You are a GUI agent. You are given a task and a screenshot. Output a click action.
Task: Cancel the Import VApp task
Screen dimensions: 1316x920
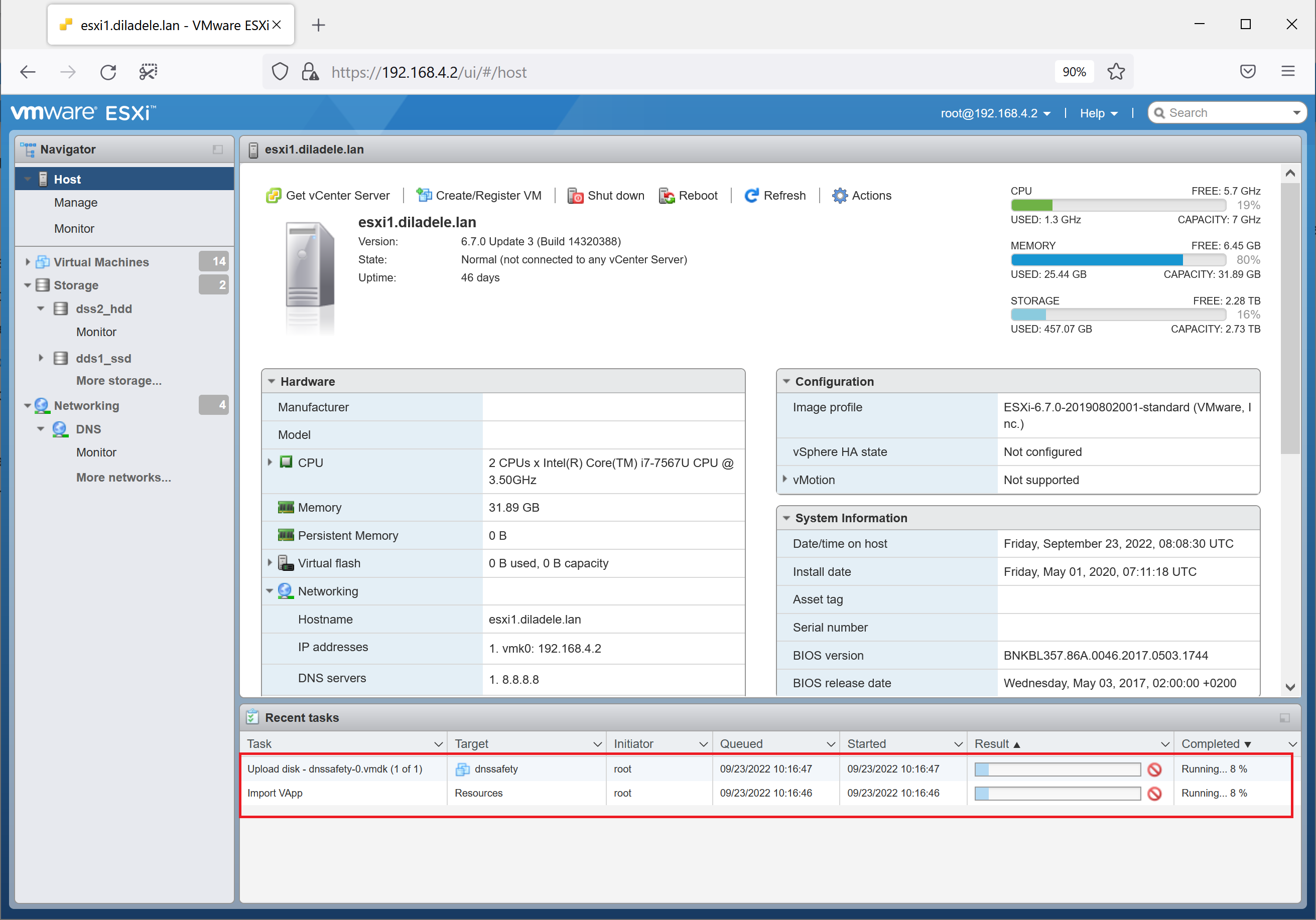point(1154,794)
